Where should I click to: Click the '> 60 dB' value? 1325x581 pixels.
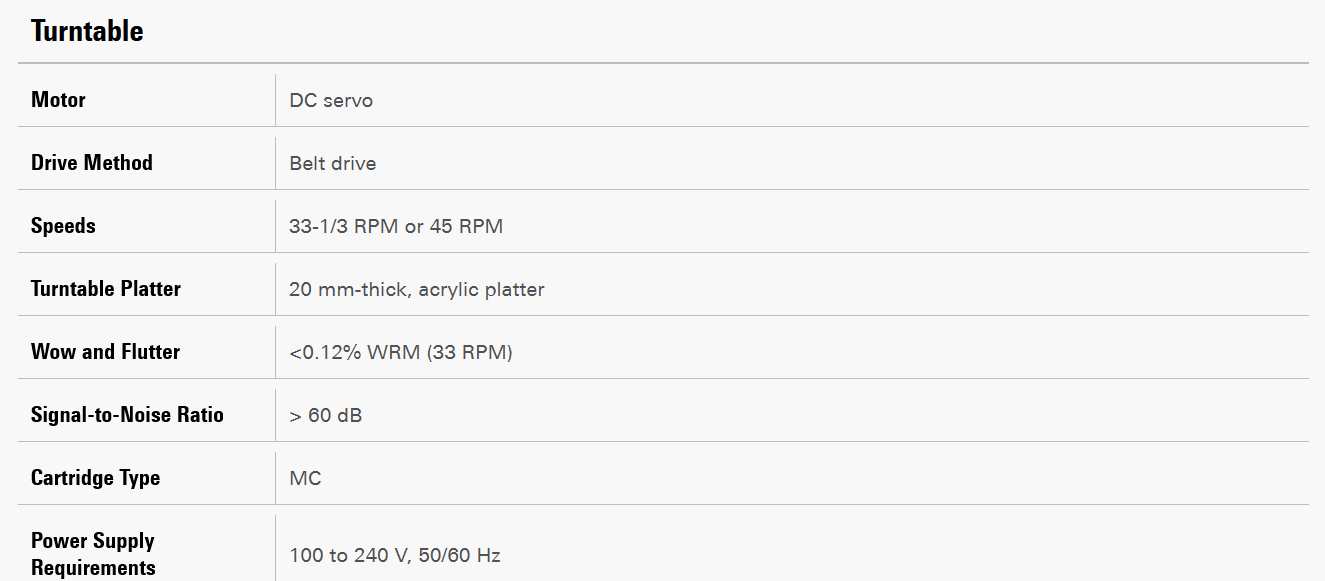click(x=326, y=415)
